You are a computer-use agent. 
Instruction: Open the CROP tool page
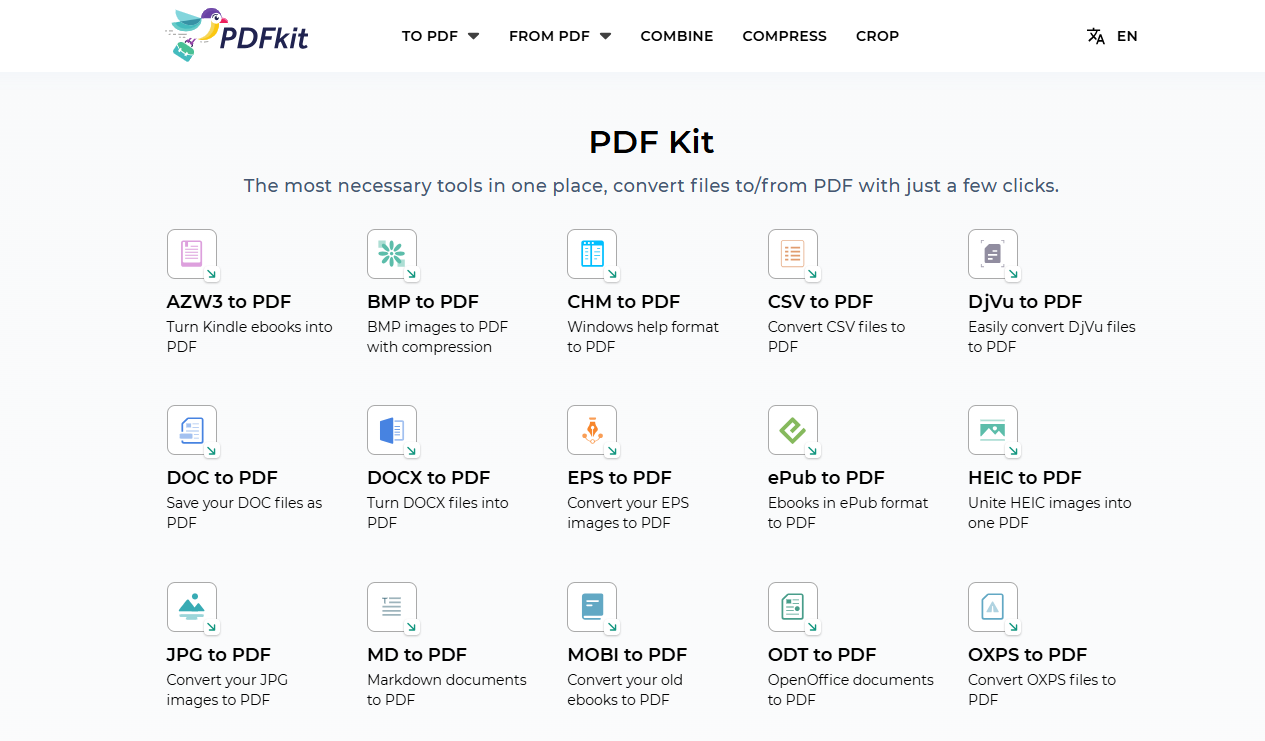877,36
